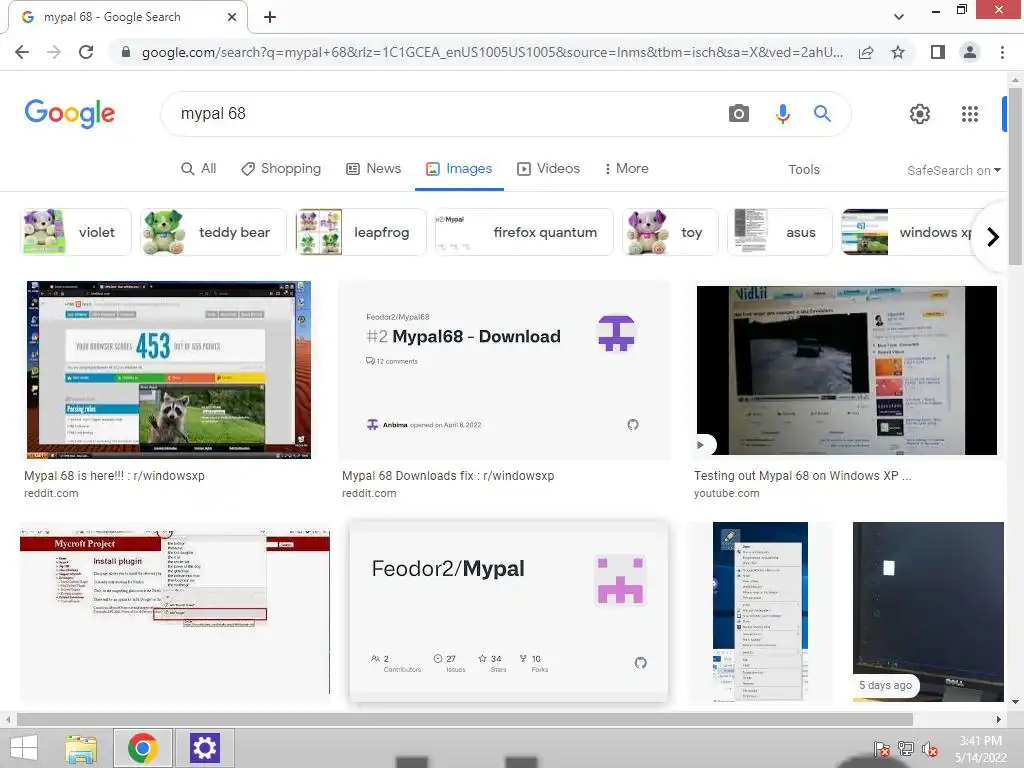Screen dimensions: 1024x768
Task: Open Google quick settings gear
Action: tap(920, 114)
